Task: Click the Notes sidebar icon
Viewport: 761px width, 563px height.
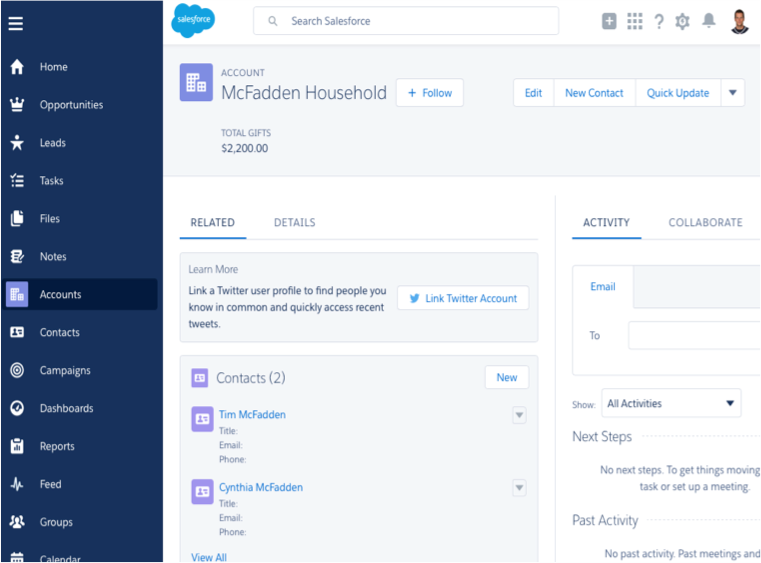Action: (x=17, y=256)
